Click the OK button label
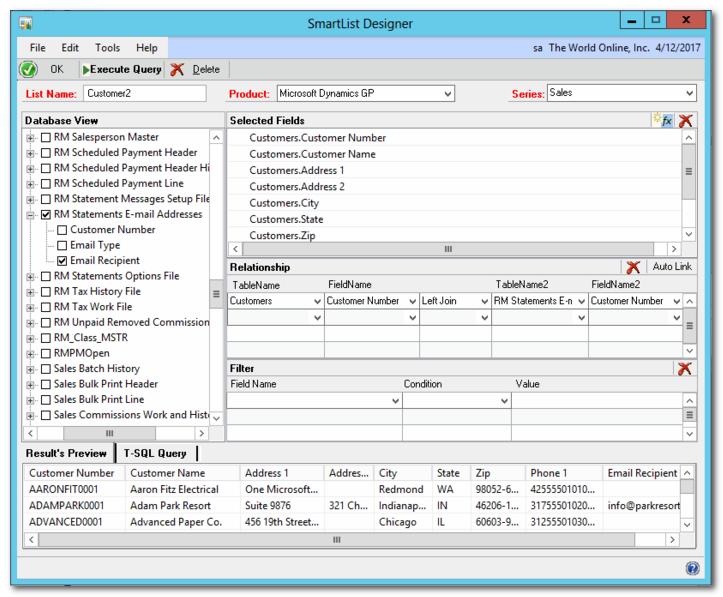This screenshot has width=723, height=597. [57, 70]
